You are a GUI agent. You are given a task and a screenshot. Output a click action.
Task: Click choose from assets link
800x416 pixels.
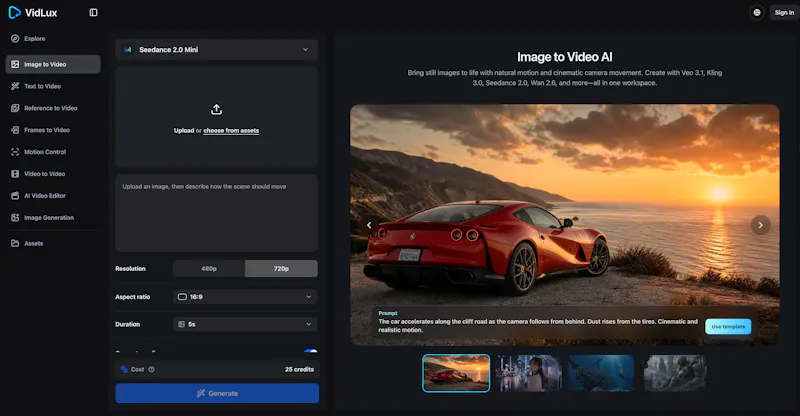231,131
